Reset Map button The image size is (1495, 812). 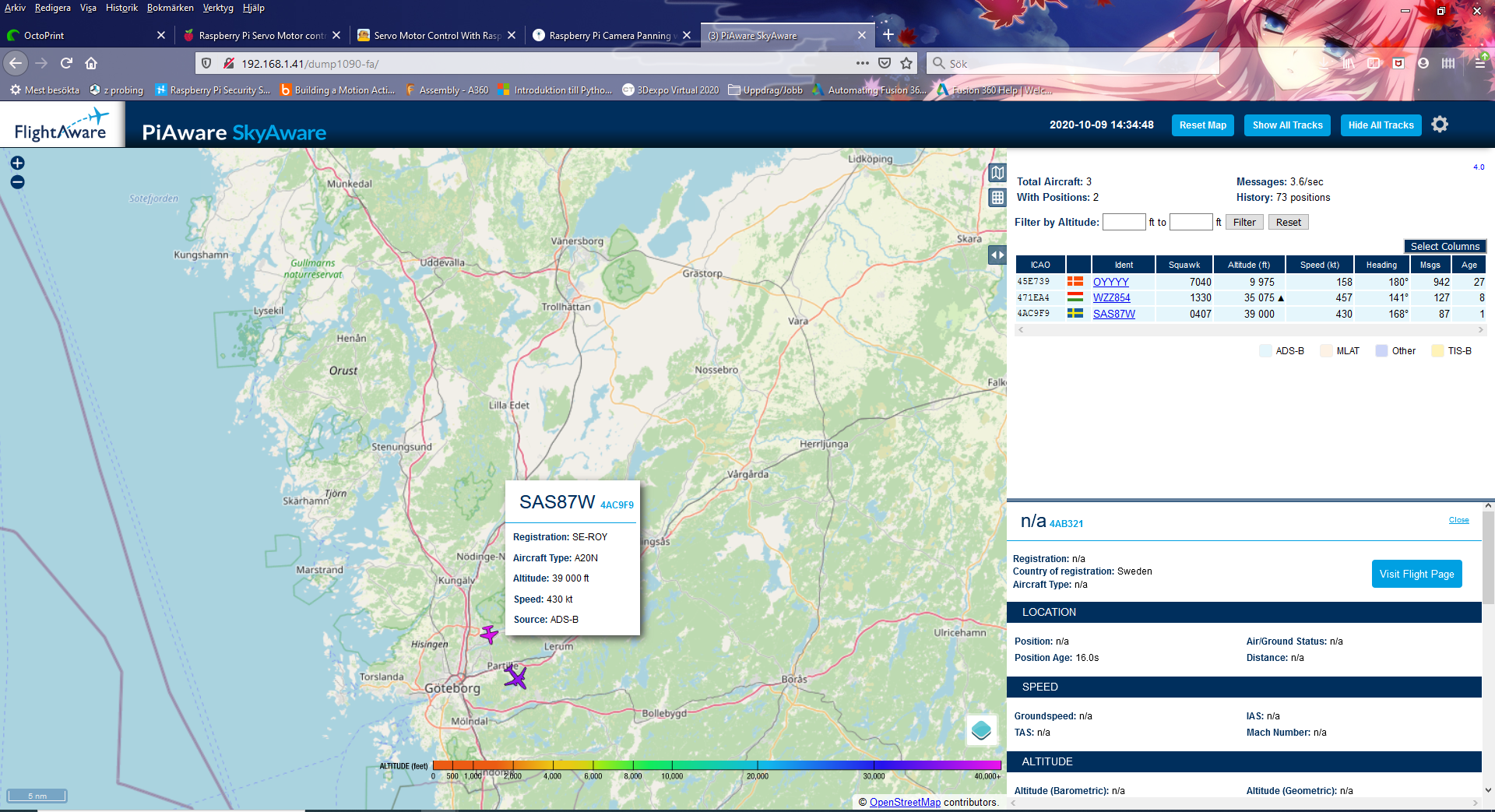point(1202,125)
